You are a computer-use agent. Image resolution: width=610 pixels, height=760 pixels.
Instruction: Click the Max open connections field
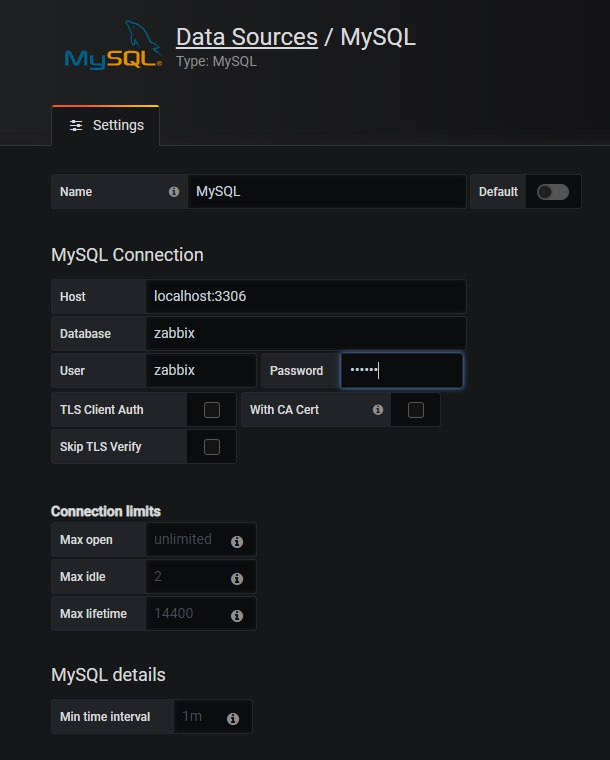pyautogui.click(x=187, y=540)
